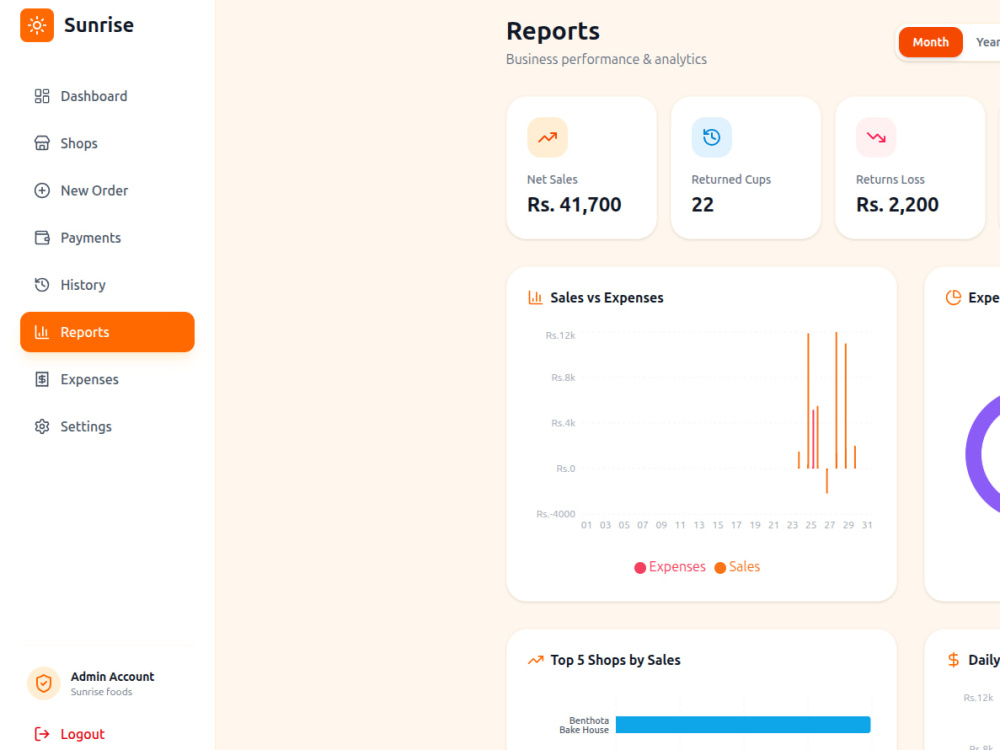Click the Returned Cups card
Screen dimensions: 1000x750
click(746, 168)
